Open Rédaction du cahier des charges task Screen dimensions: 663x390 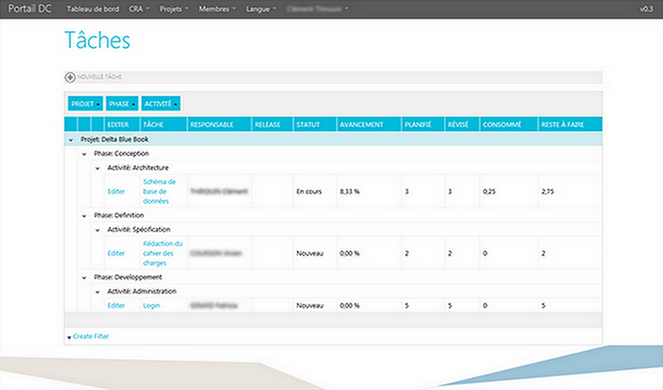[x=162, y=253]
